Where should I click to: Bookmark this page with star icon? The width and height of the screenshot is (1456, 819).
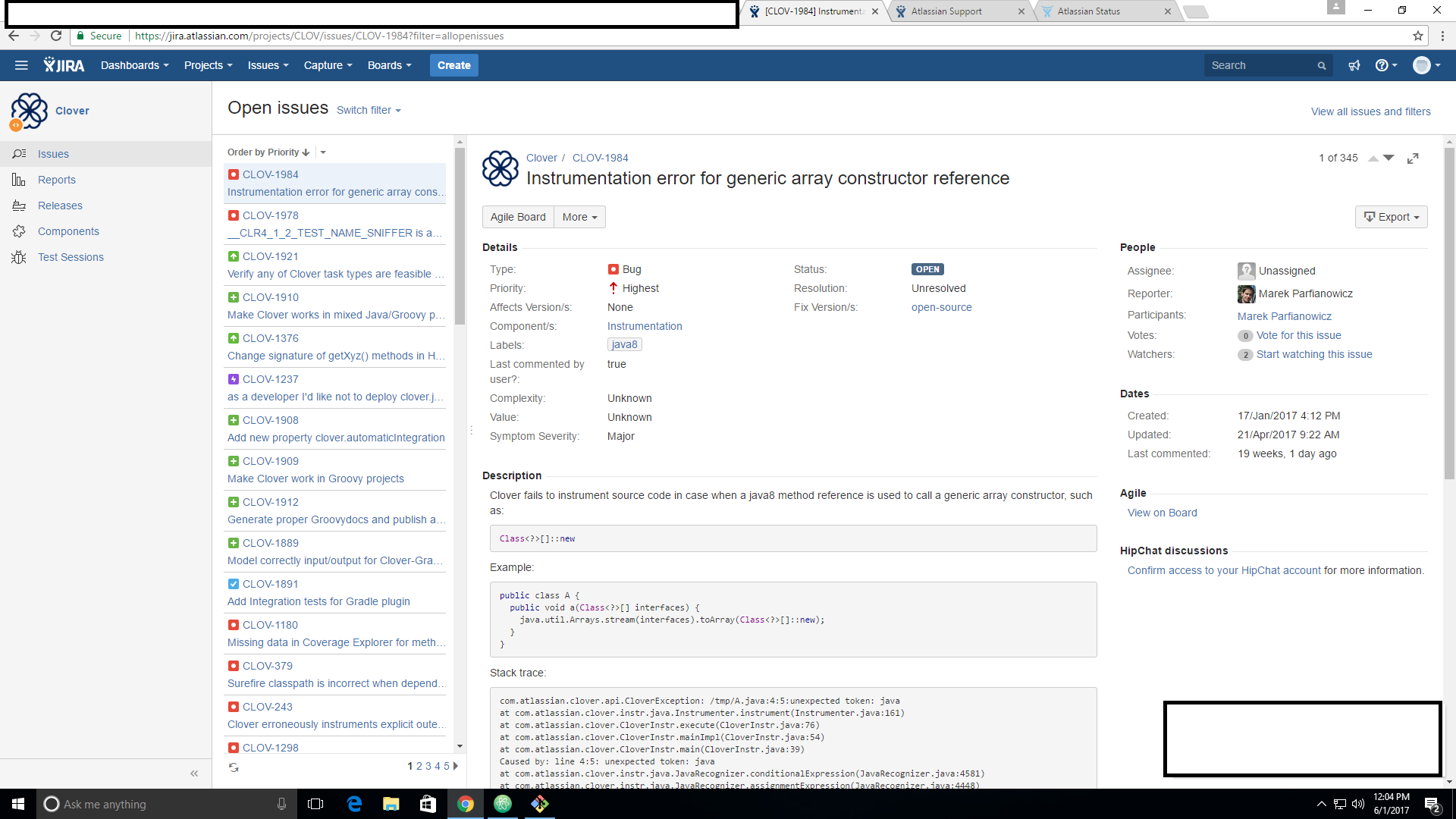[x=1418, y=36]
